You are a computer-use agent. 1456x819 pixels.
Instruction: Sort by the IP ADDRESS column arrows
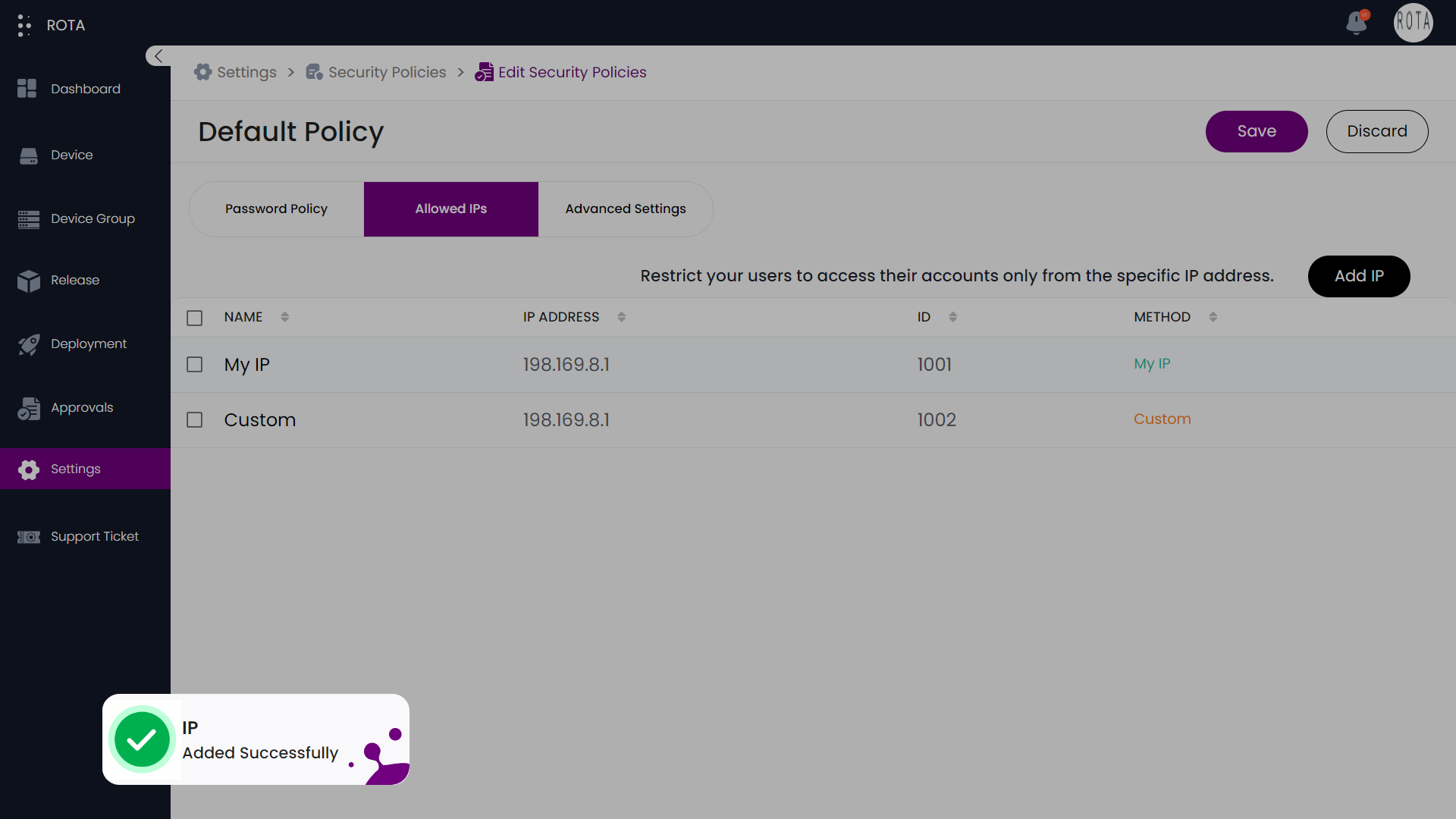[622, 317]
